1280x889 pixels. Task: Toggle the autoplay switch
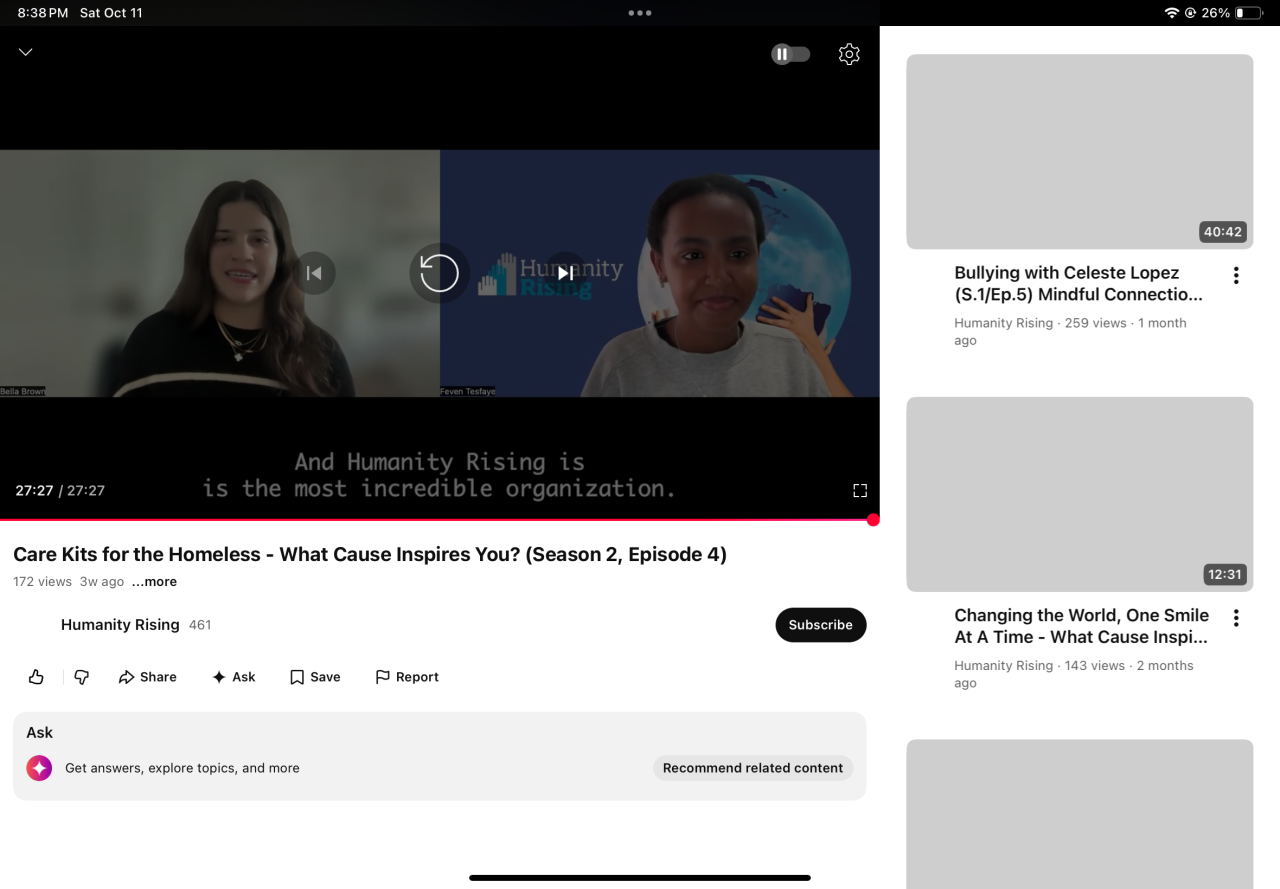(790, 54)
